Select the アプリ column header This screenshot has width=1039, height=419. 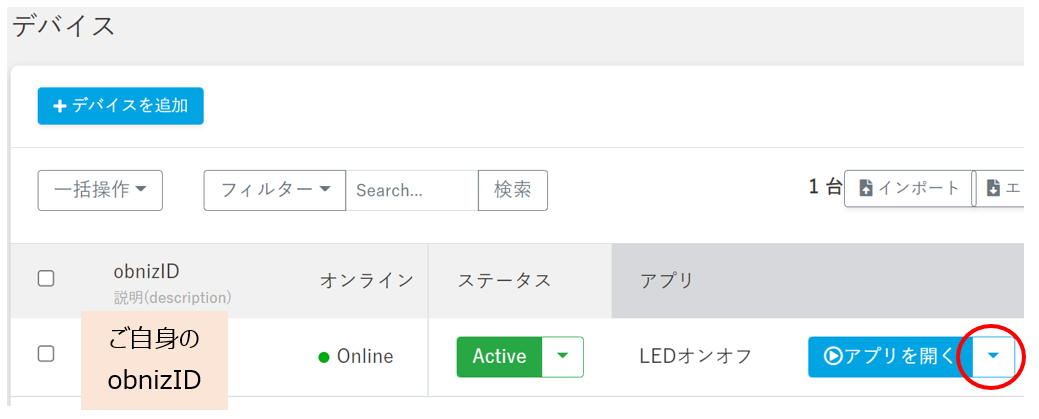tap(667, 280)
